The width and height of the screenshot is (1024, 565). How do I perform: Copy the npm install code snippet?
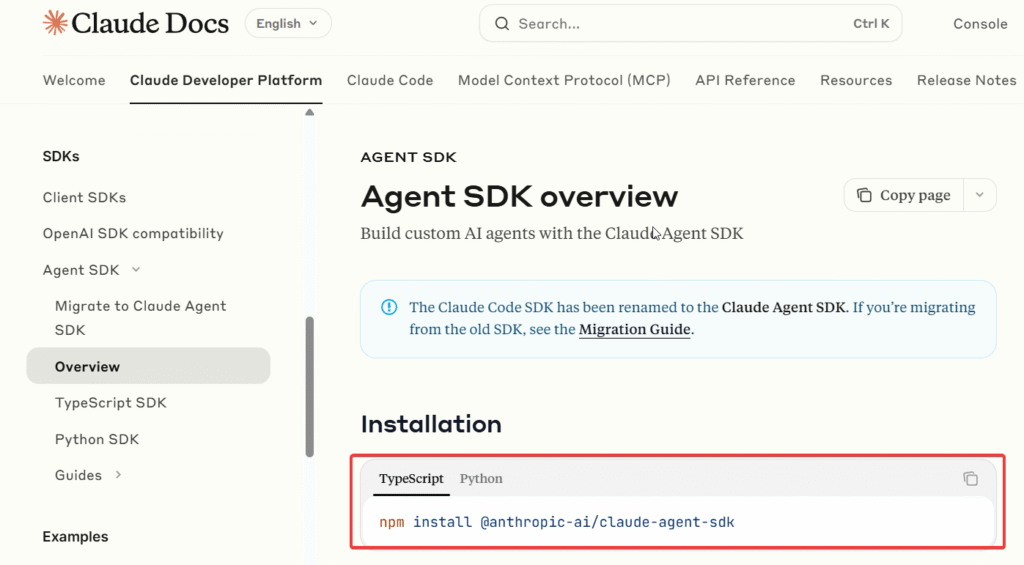(x=970, y=479)
